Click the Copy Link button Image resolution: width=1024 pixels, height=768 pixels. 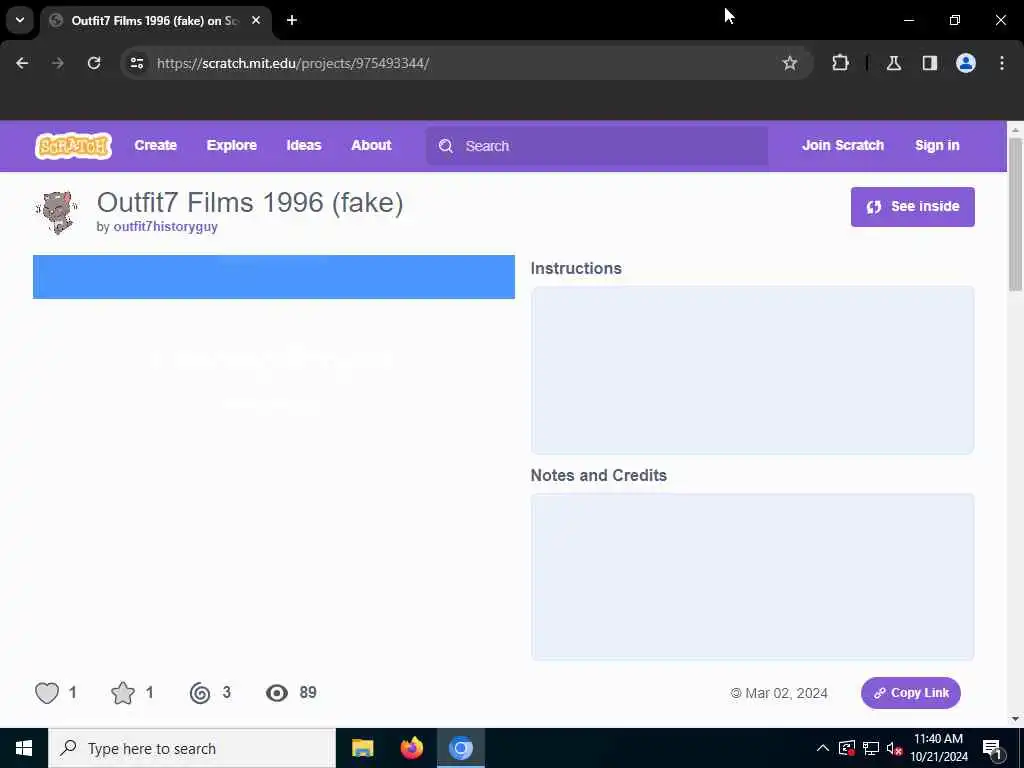tap(910, 693)
